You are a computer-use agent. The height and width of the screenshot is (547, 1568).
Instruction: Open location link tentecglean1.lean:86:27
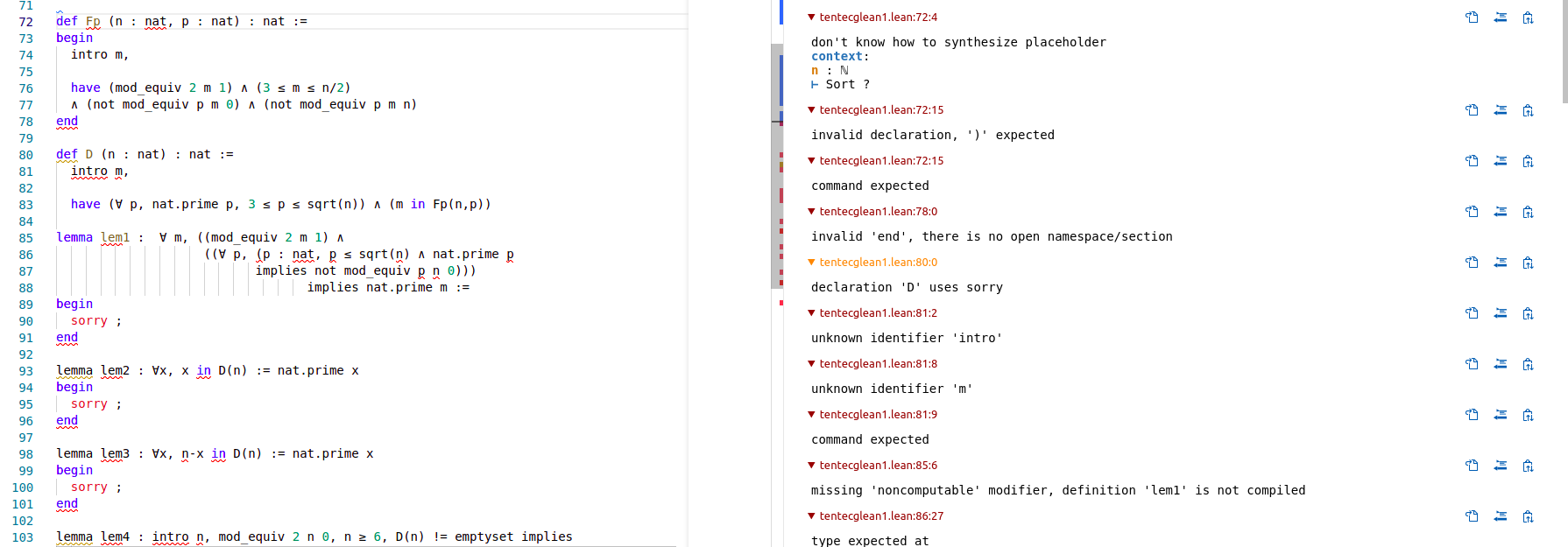881,516
